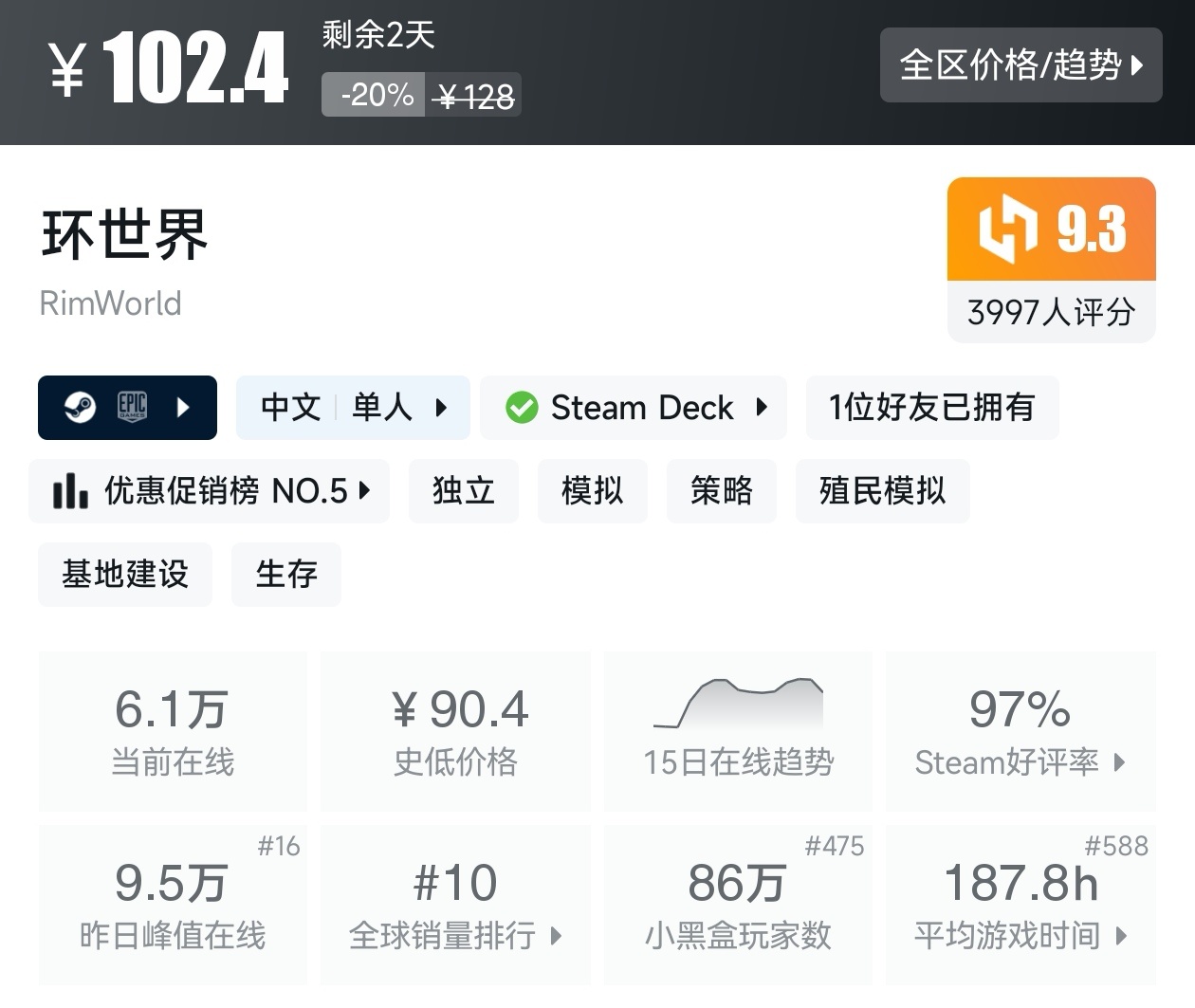Expand the 中文 单人 language info arrow
This screenshot has width=1195, height=1008.
pos(441,408)
